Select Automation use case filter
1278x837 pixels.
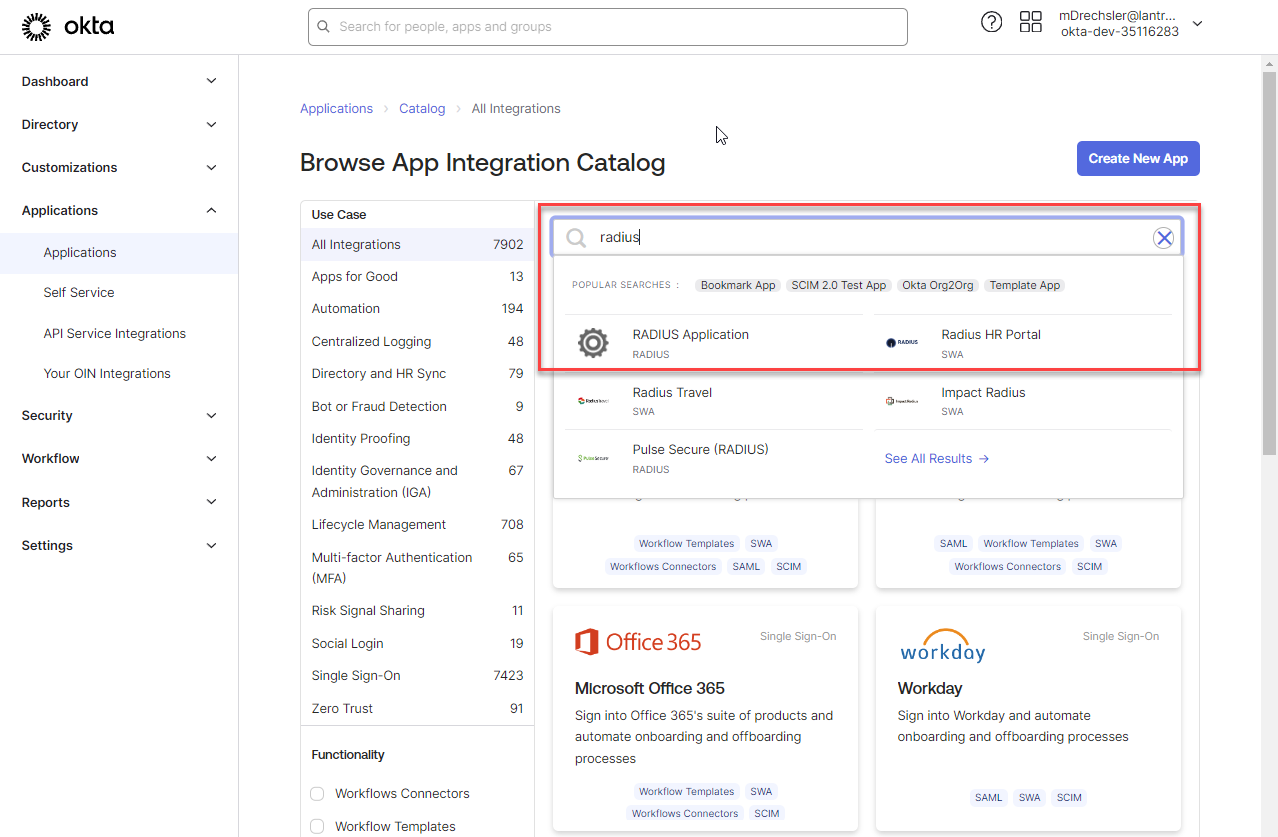pos(417,308)
